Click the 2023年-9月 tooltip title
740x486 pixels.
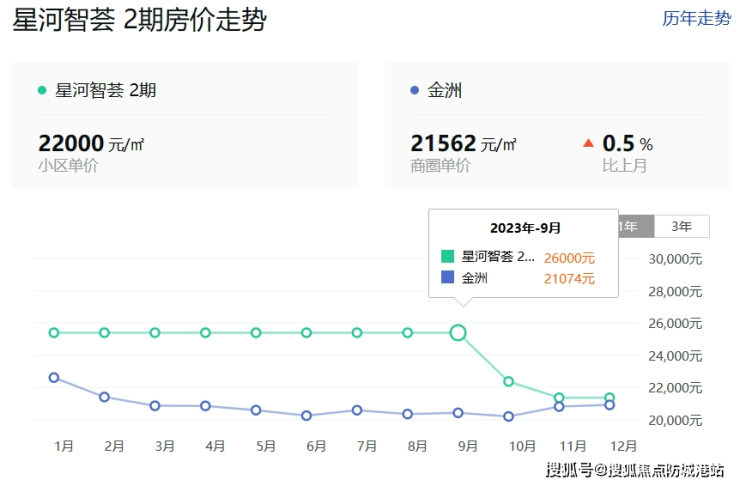(x=523, y=228)
